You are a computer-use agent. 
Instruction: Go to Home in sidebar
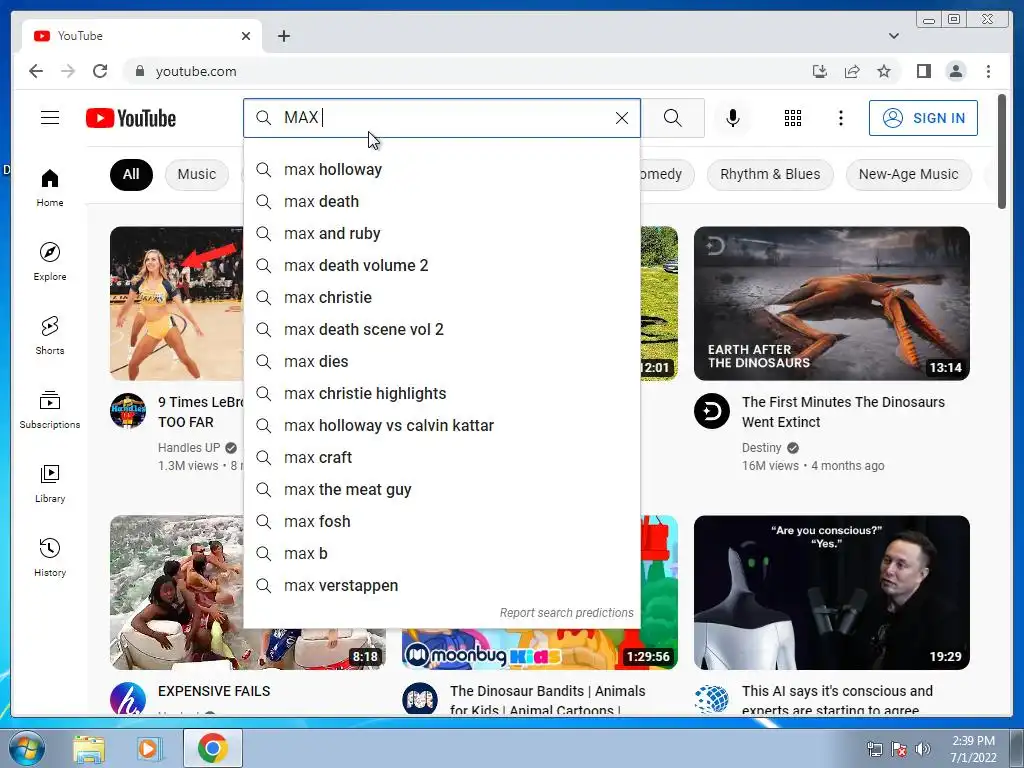(x=50, y=188)
